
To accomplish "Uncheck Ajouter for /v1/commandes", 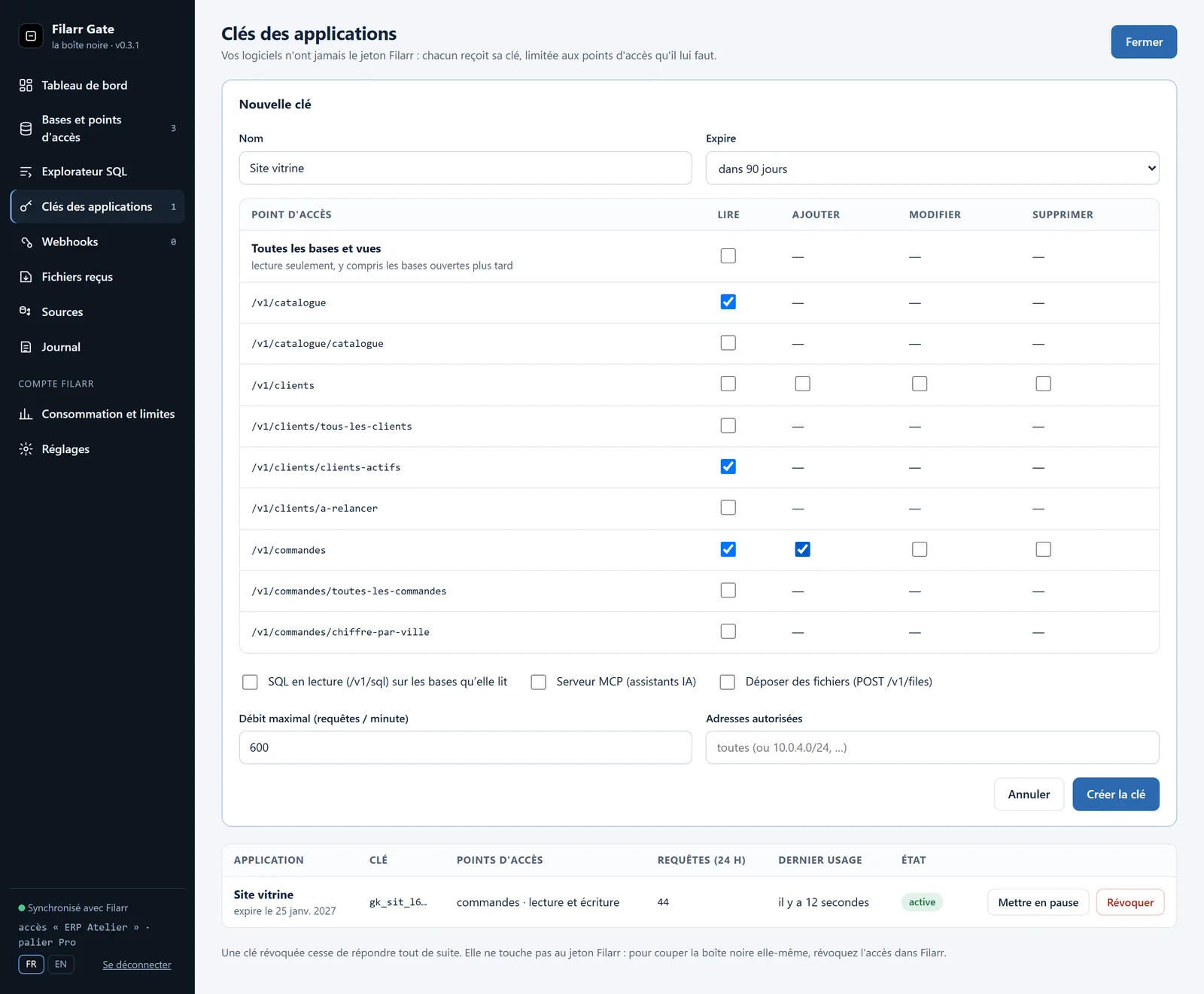I will tap(802, 549).
